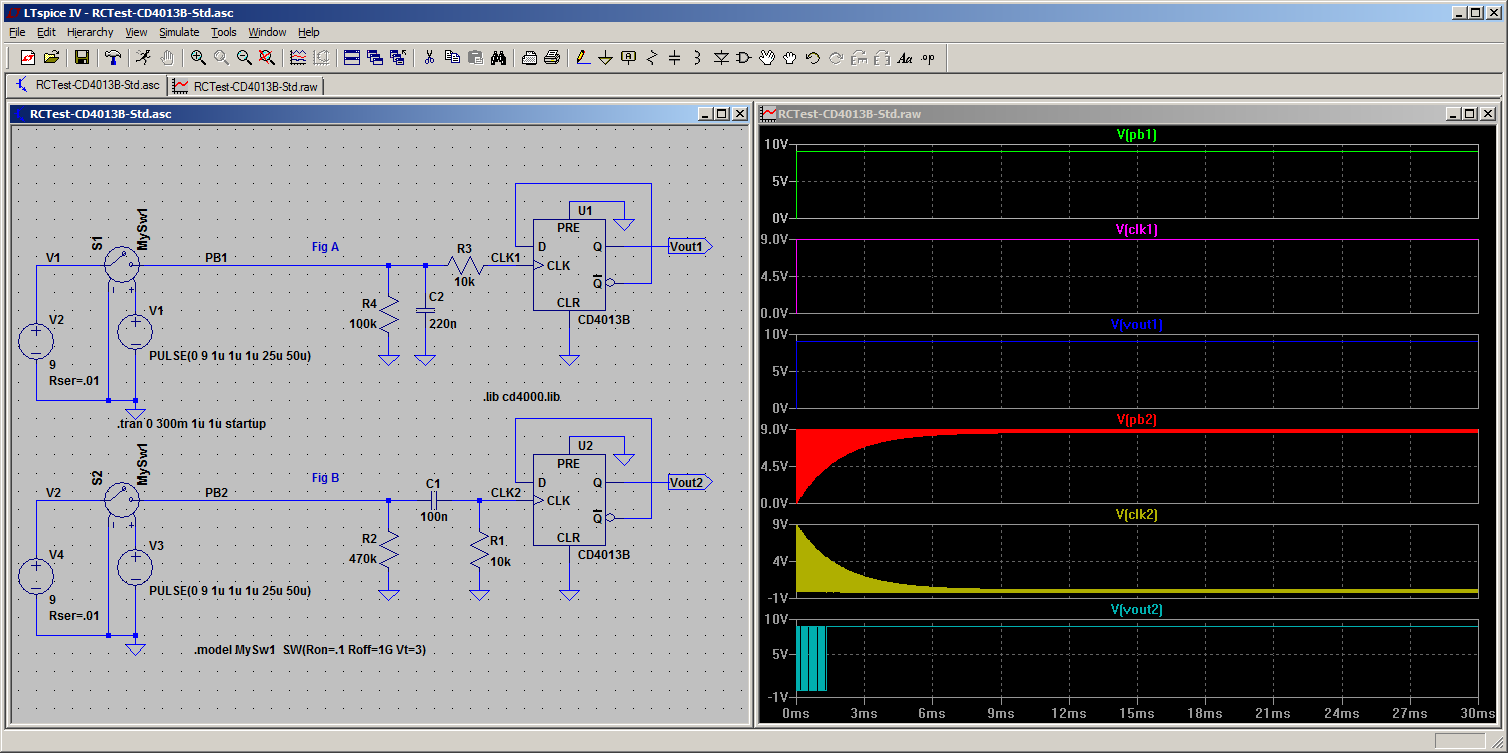The height and width of the screenshot is (753, 1508).
Task: Zoom out using the minus magnifier icon
Action: (244, 58)
